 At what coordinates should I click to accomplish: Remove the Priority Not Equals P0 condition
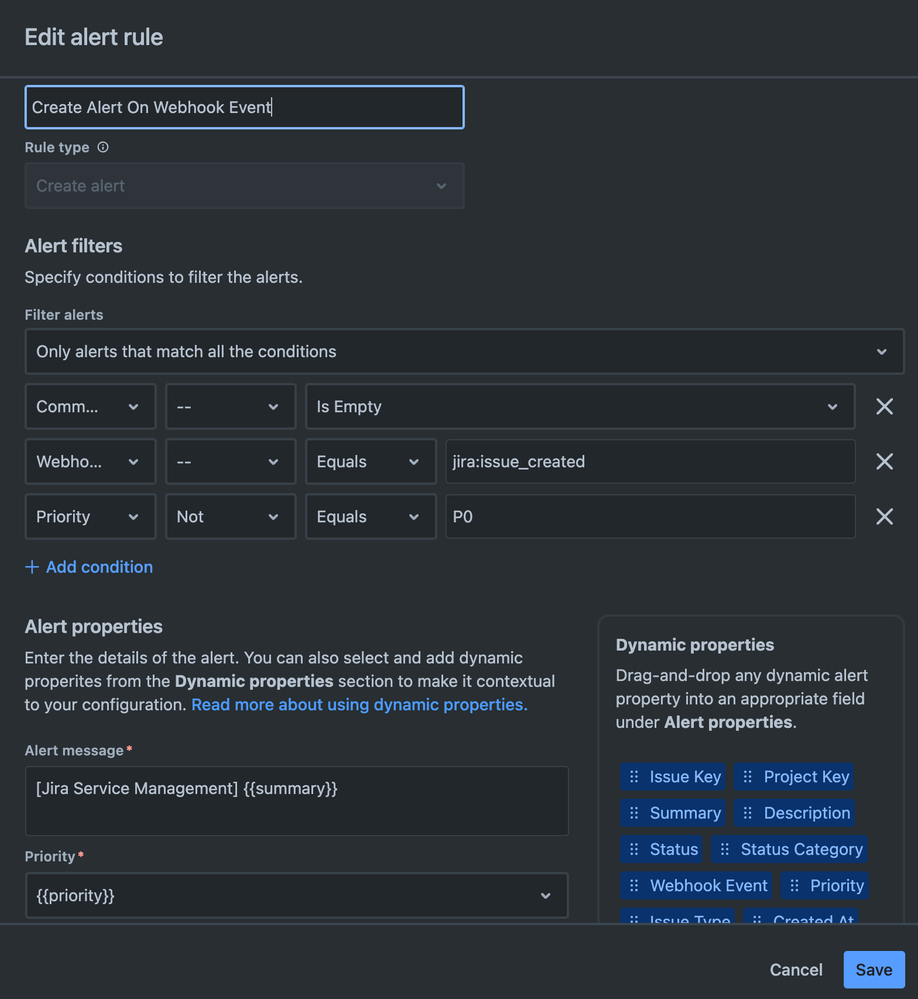pyautogui.click(x=884, y=517)
